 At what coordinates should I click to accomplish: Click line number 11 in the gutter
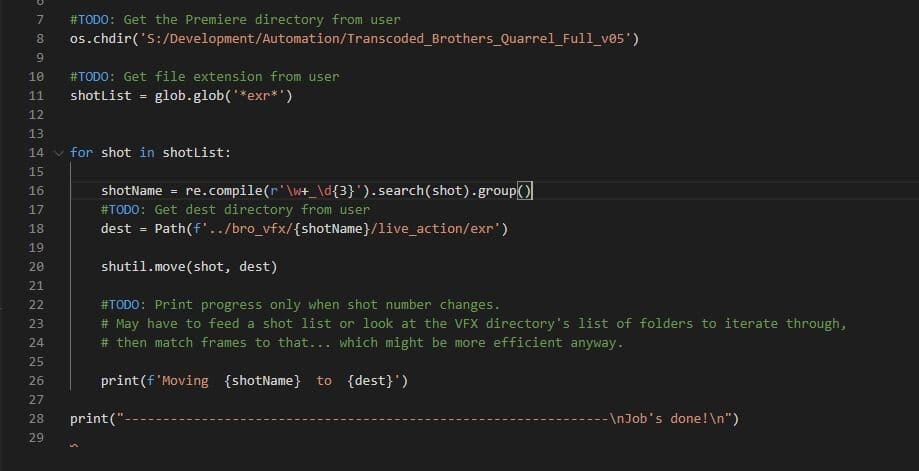pos(37,96)
